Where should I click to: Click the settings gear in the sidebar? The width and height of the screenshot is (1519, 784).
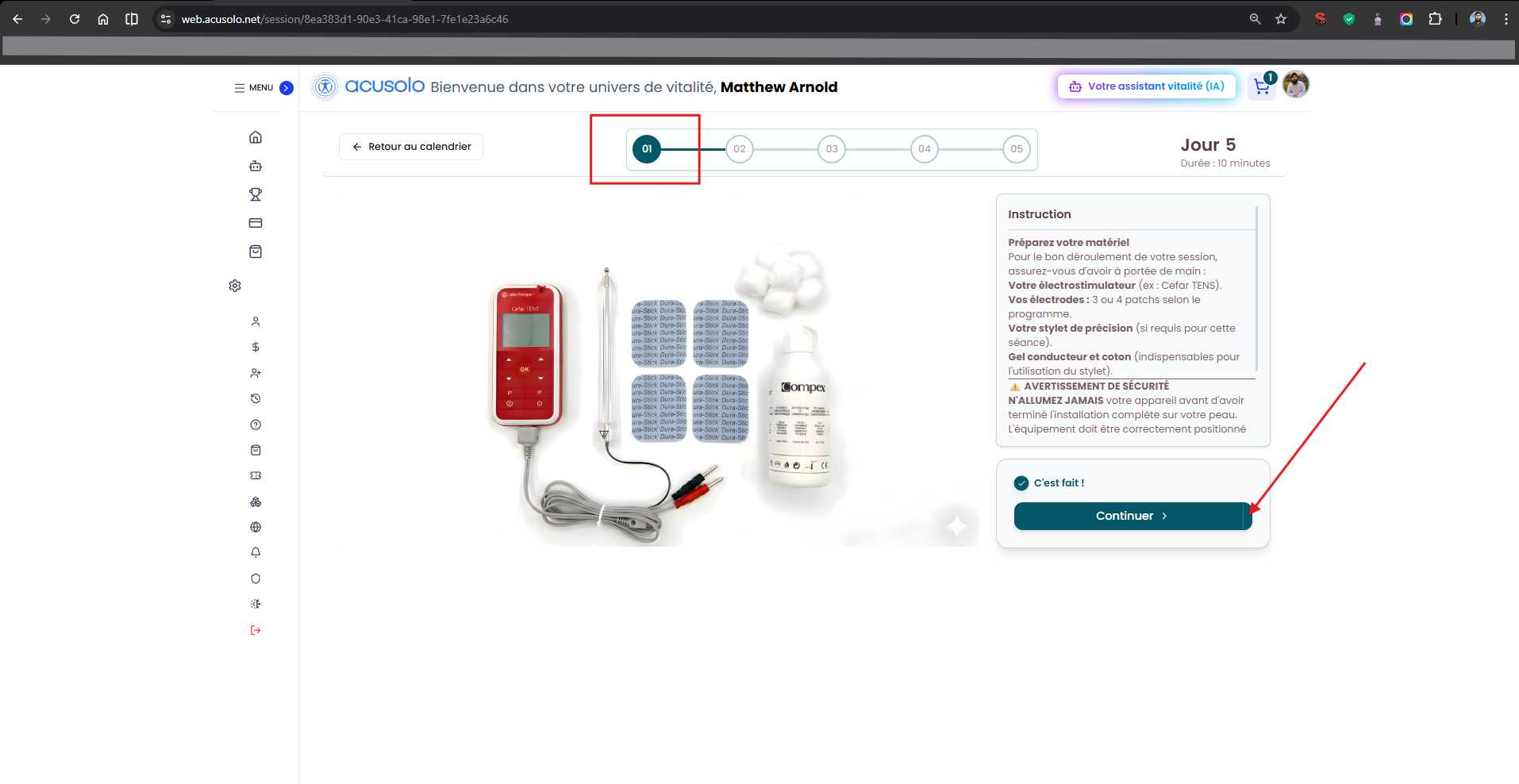(235, 286)
